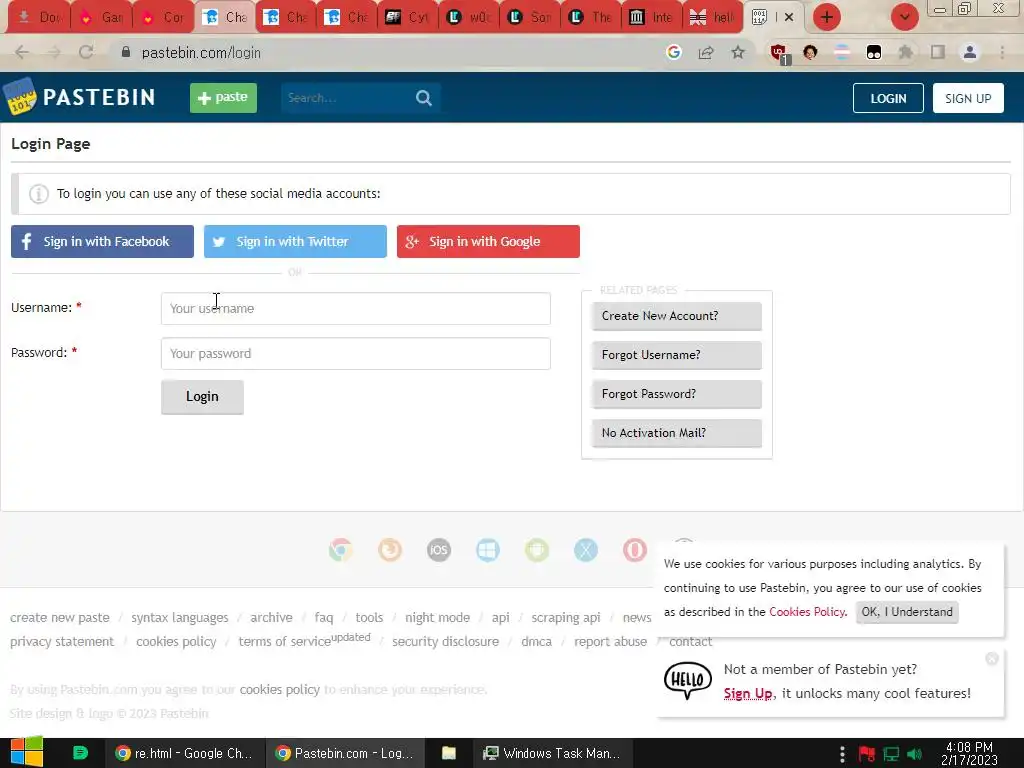
Task: Open Windows Task Manager from taskbar
Action: pyautogui.click(x=552, y=754)
